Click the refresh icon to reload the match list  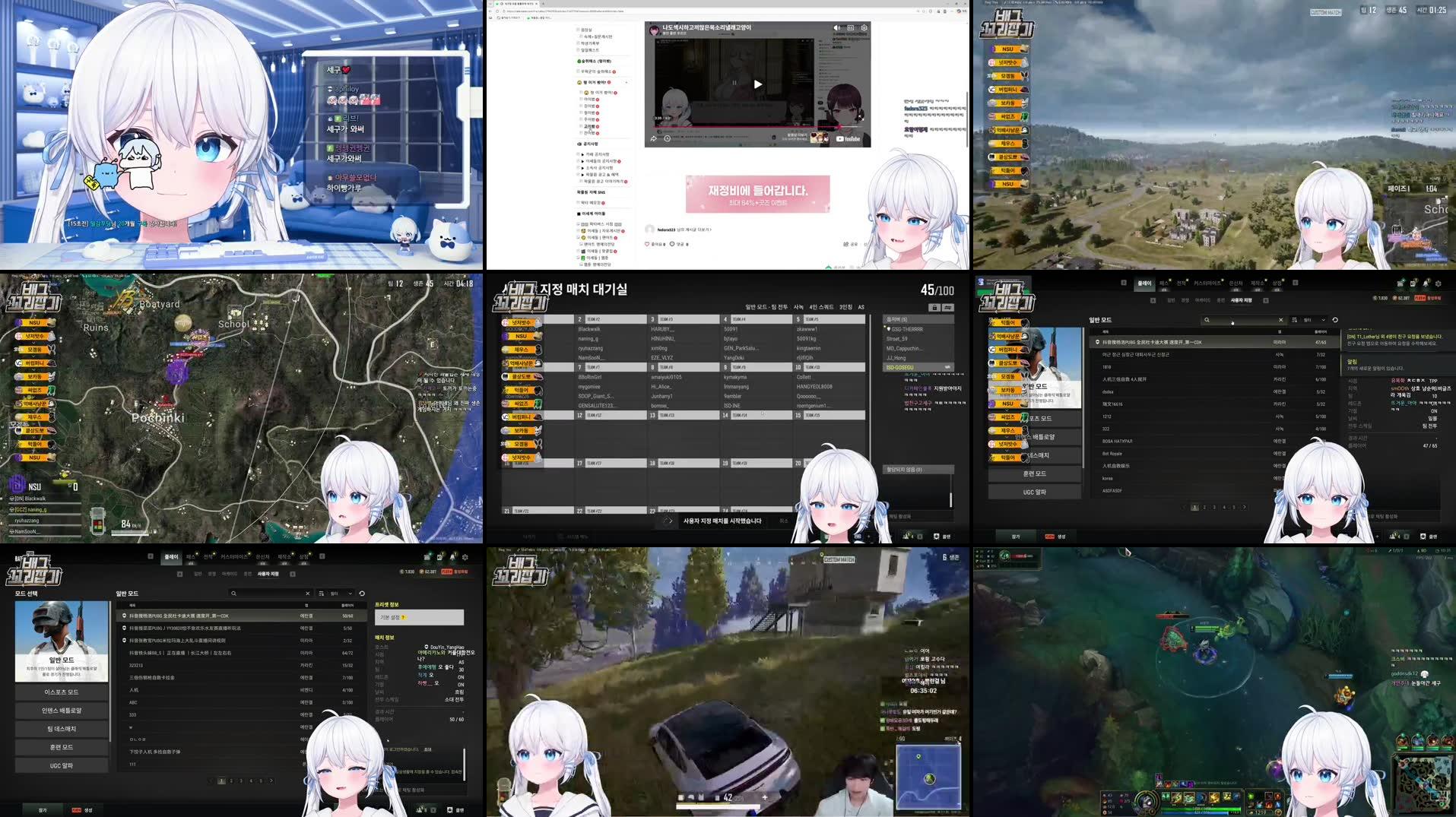[x=1336, y=320]
